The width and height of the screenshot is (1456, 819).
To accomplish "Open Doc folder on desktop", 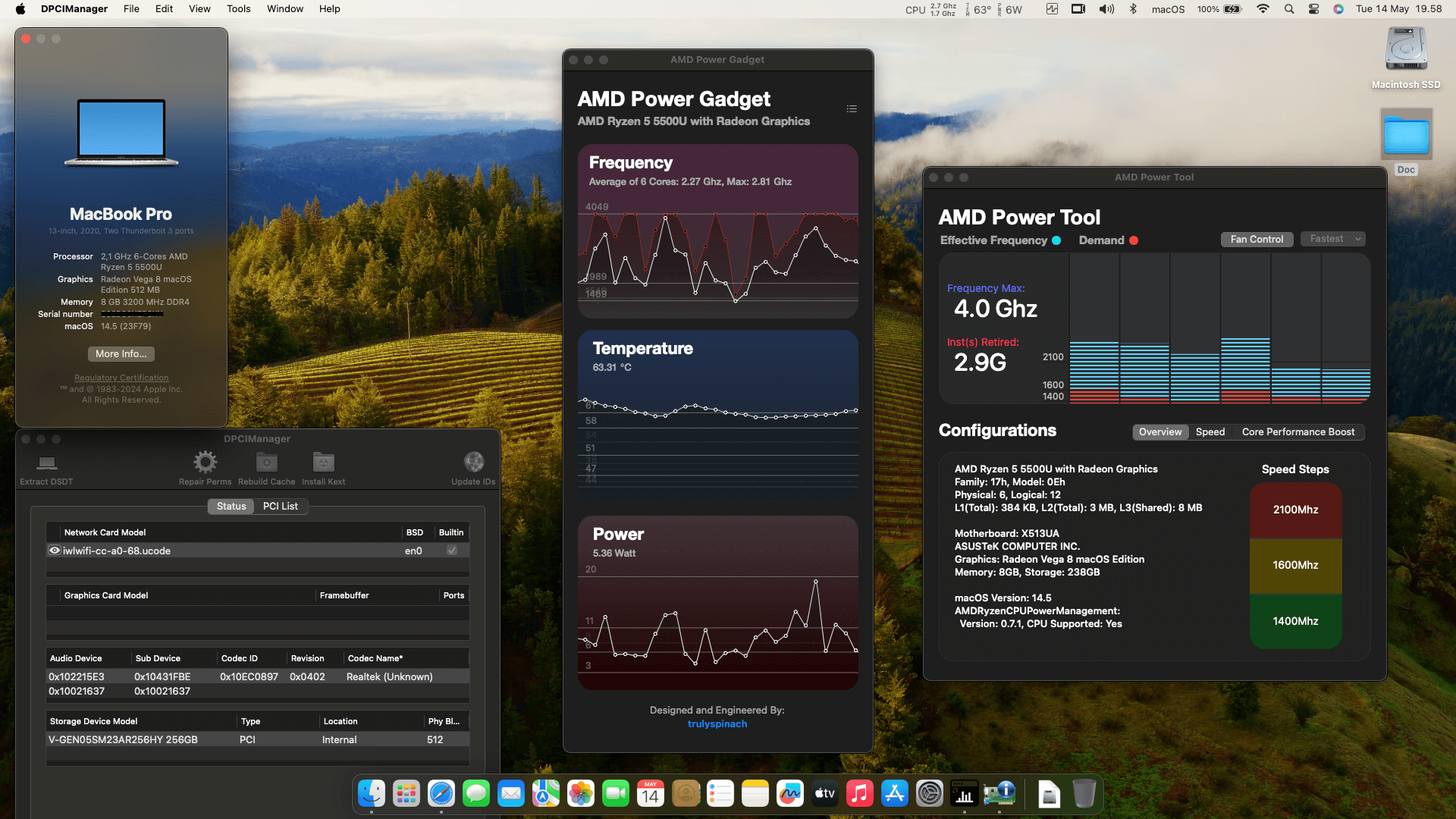I will pos(1406,135).
